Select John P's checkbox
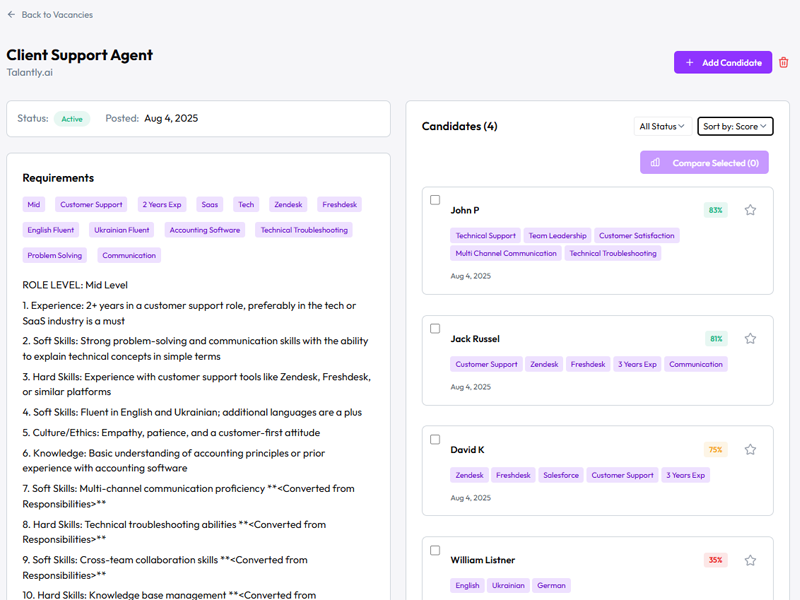Screen dimensions: 800x600 click(435, 200)
